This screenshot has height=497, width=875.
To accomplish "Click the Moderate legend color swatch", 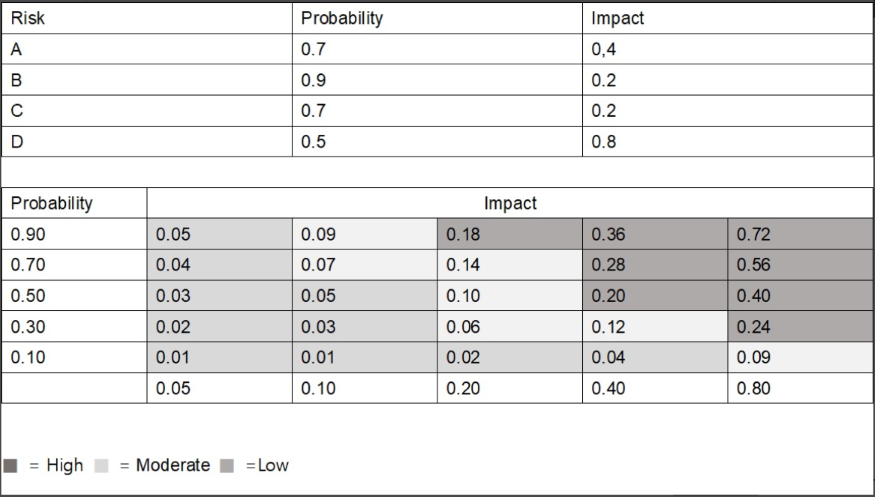I will coord(103,466).
